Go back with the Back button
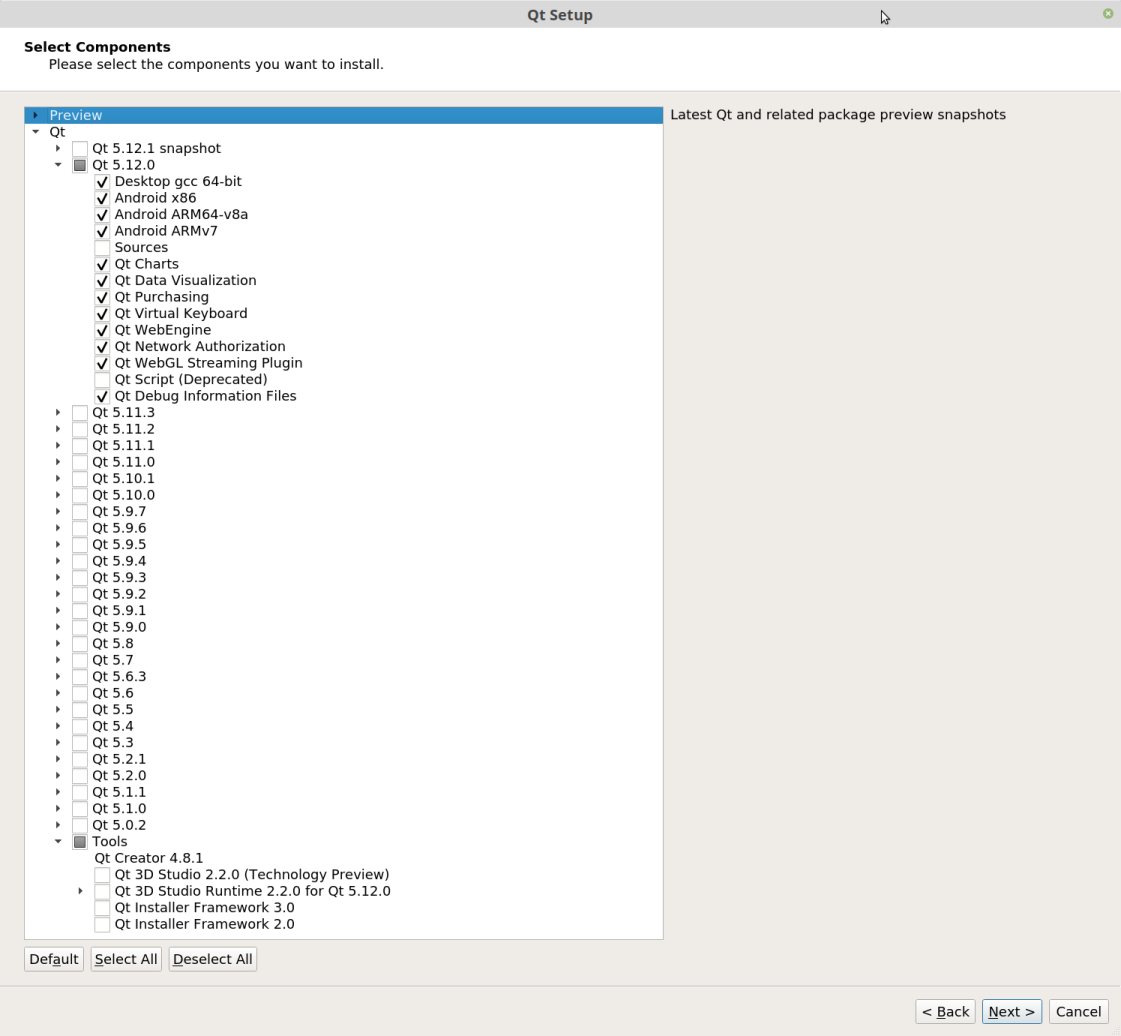Screen dimensions: 1121x1036 [945, 1012]
